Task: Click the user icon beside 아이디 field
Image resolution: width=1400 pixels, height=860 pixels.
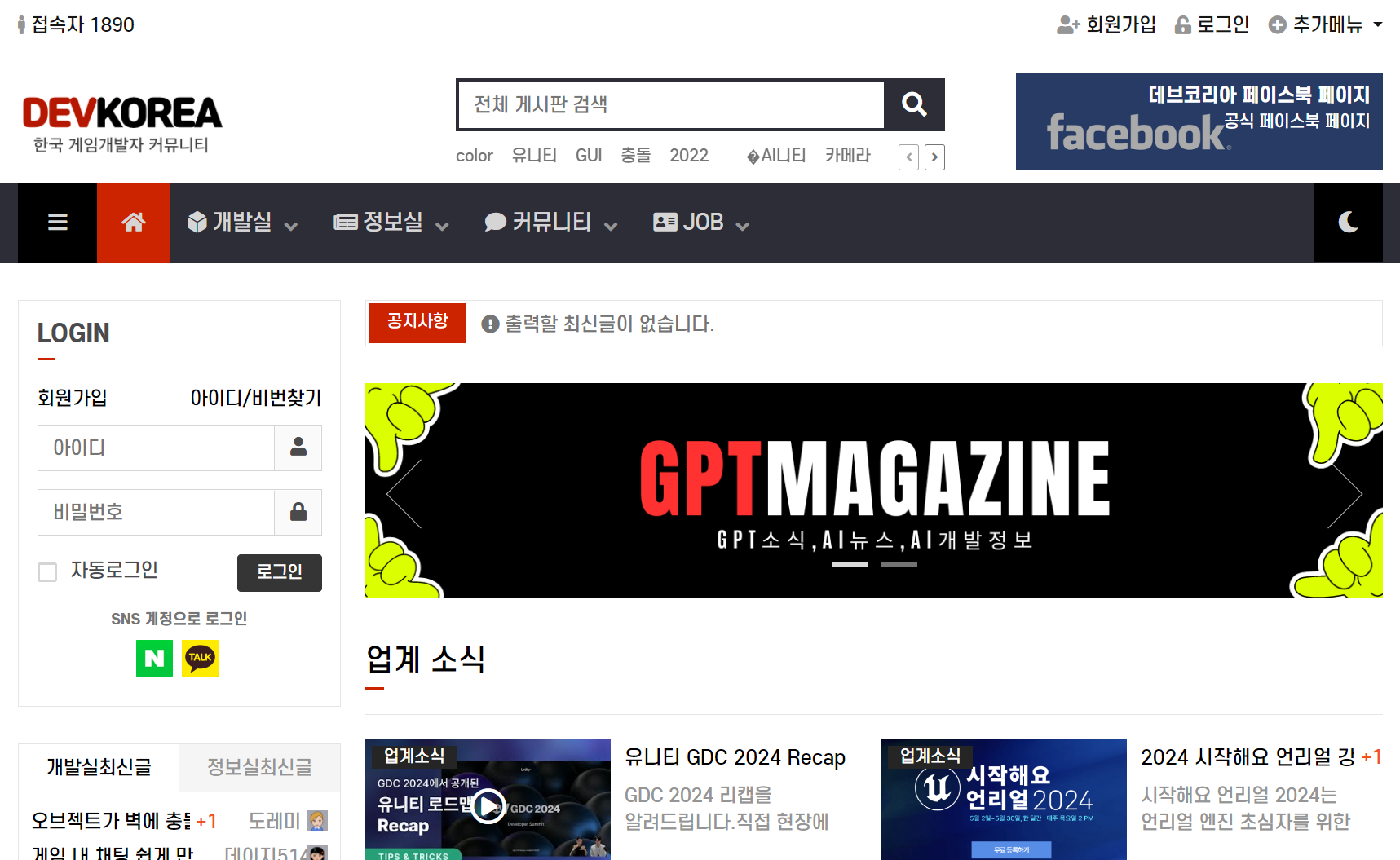Action: tap(298, 448)
